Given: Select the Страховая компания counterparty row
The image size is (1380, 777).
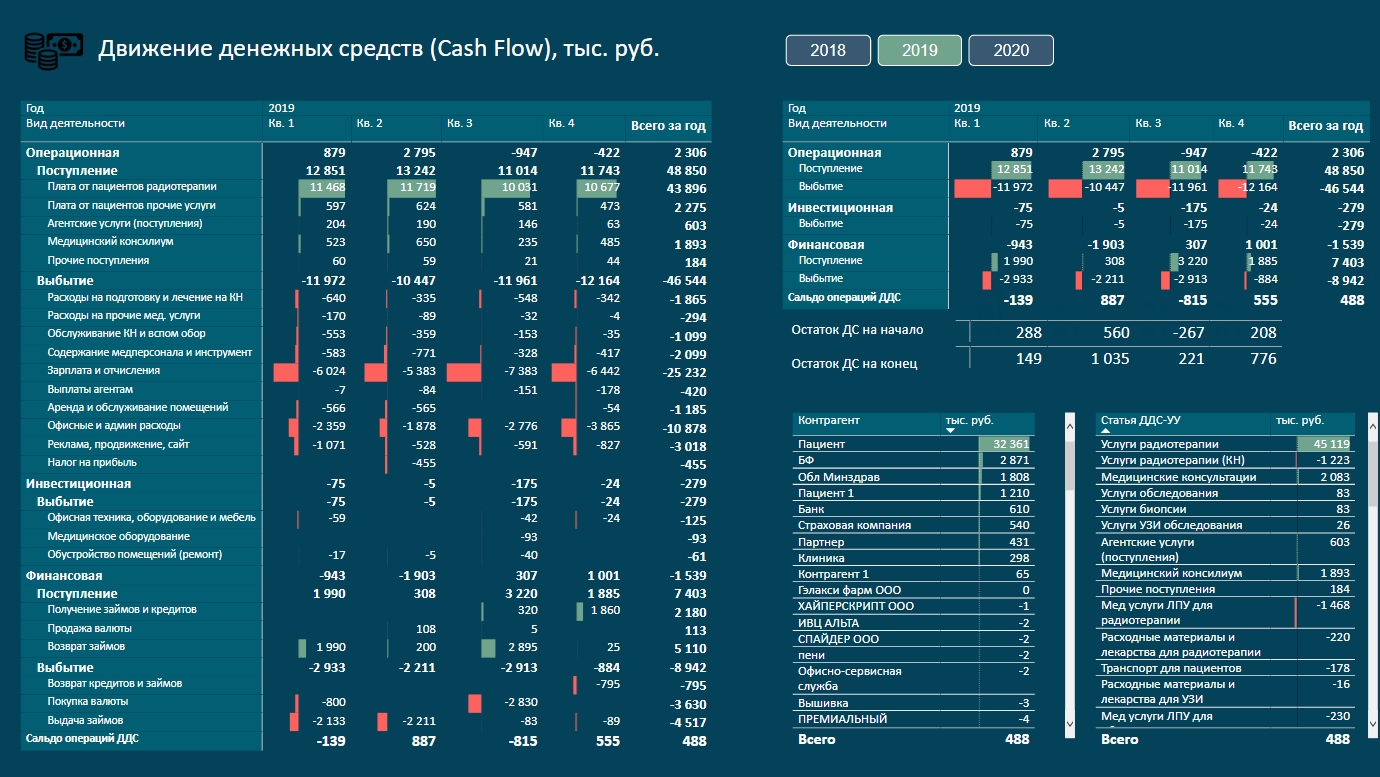Looking at the screenshot, I should (914, 525).
